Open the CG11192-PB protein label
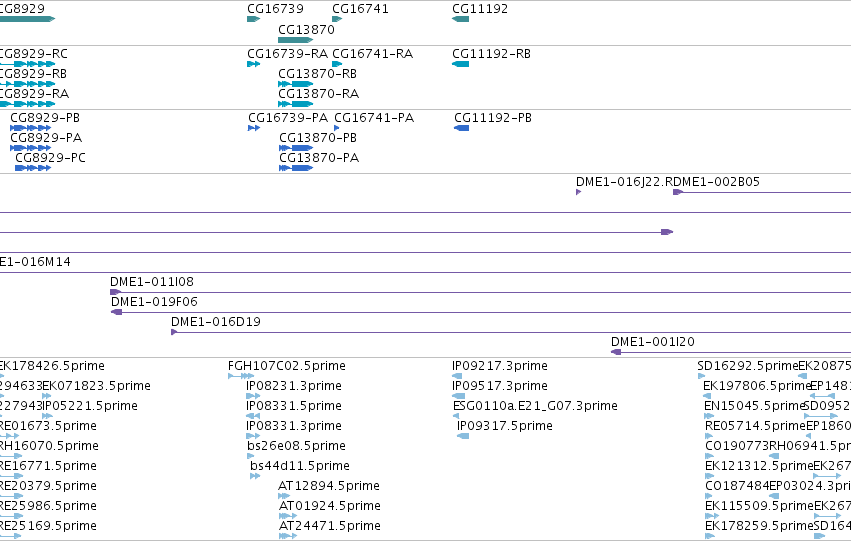The image size is (851, 541). [x=493, y=118]
